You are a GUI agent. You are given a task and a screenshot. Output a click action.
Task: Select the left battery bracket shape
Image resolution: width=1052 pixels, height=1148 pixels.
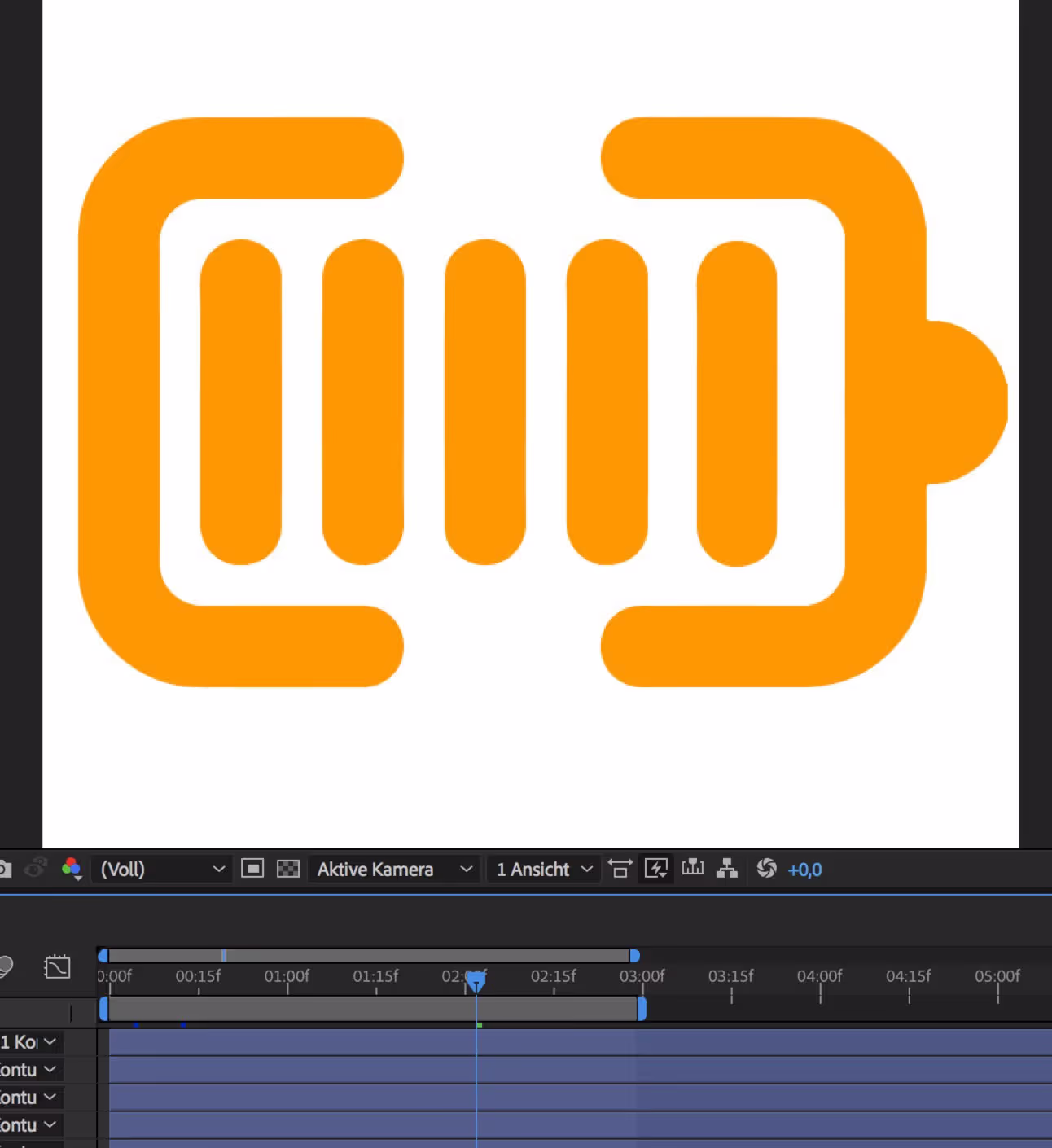point(119,402)
